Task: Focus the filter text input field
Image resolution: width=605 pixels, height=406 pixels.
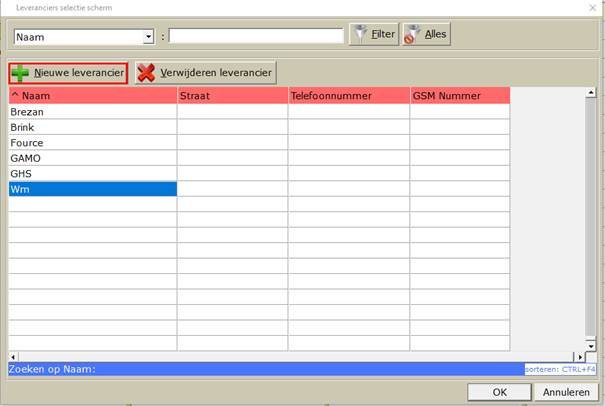Action: (256, 36)
